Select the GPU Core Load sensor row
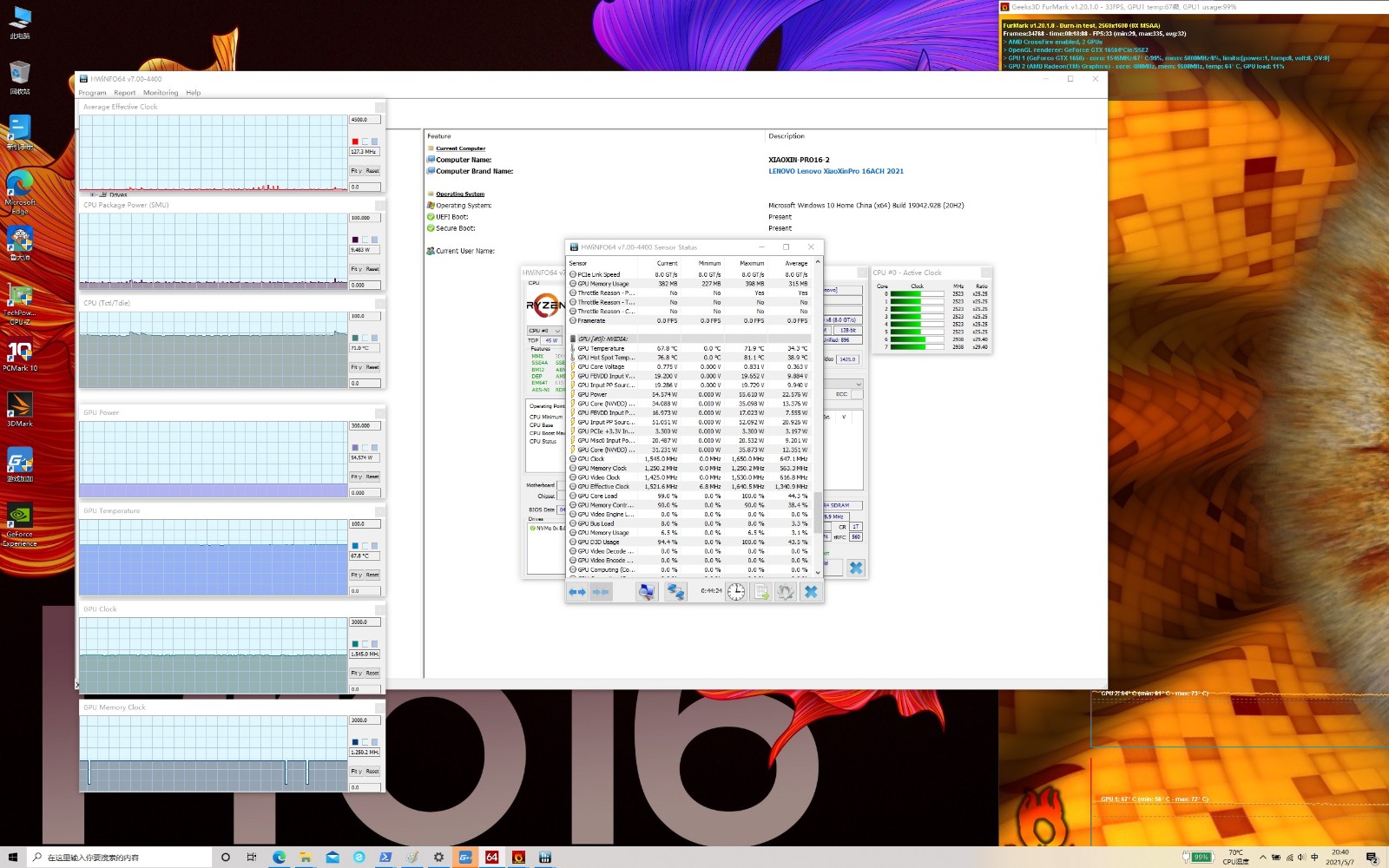This screenshot has width=1389, height=868. click(x=691, y=496)
